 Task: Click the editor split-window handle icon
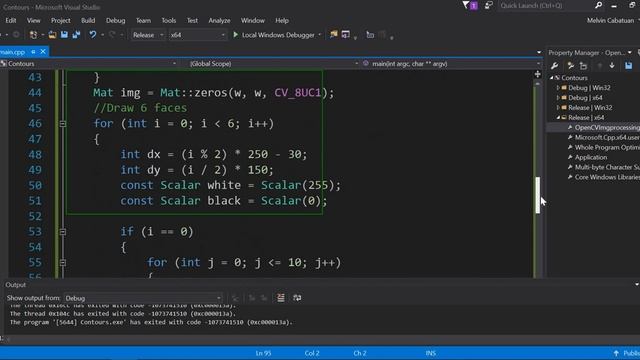click(538, 74)
